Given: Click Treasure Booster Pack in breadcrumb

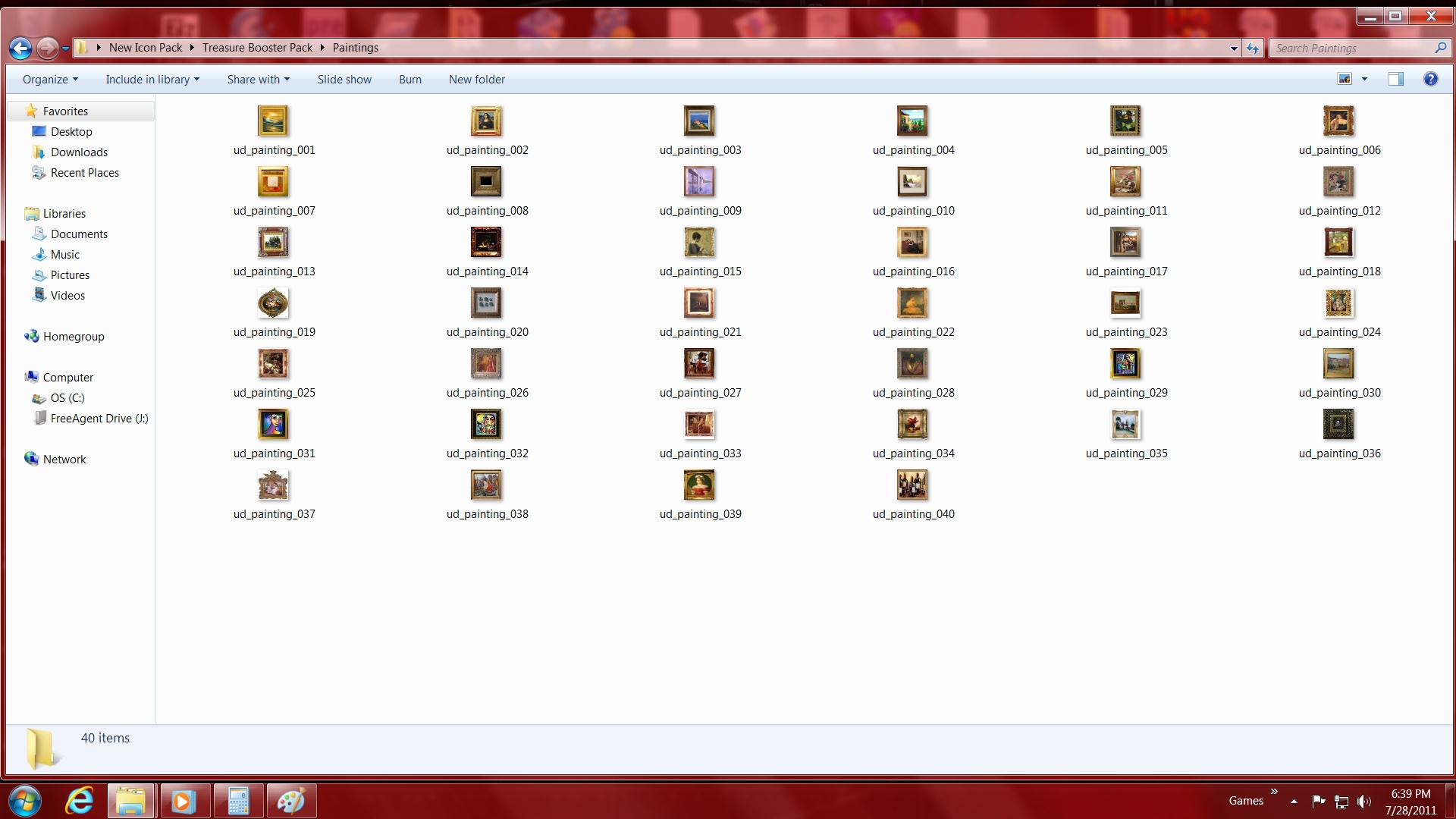Looking at the screenshot, I should pos(257,48).
